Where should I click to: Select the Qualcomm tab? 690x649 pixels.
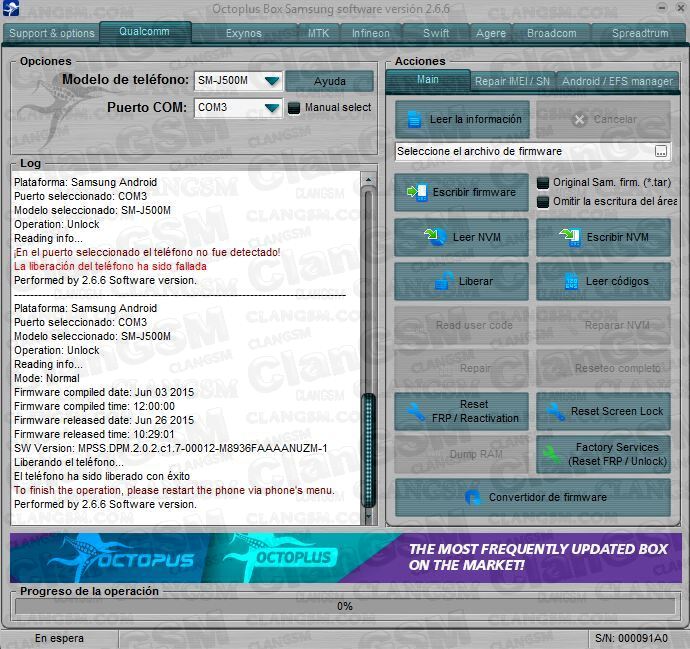(x=145, y=32)
